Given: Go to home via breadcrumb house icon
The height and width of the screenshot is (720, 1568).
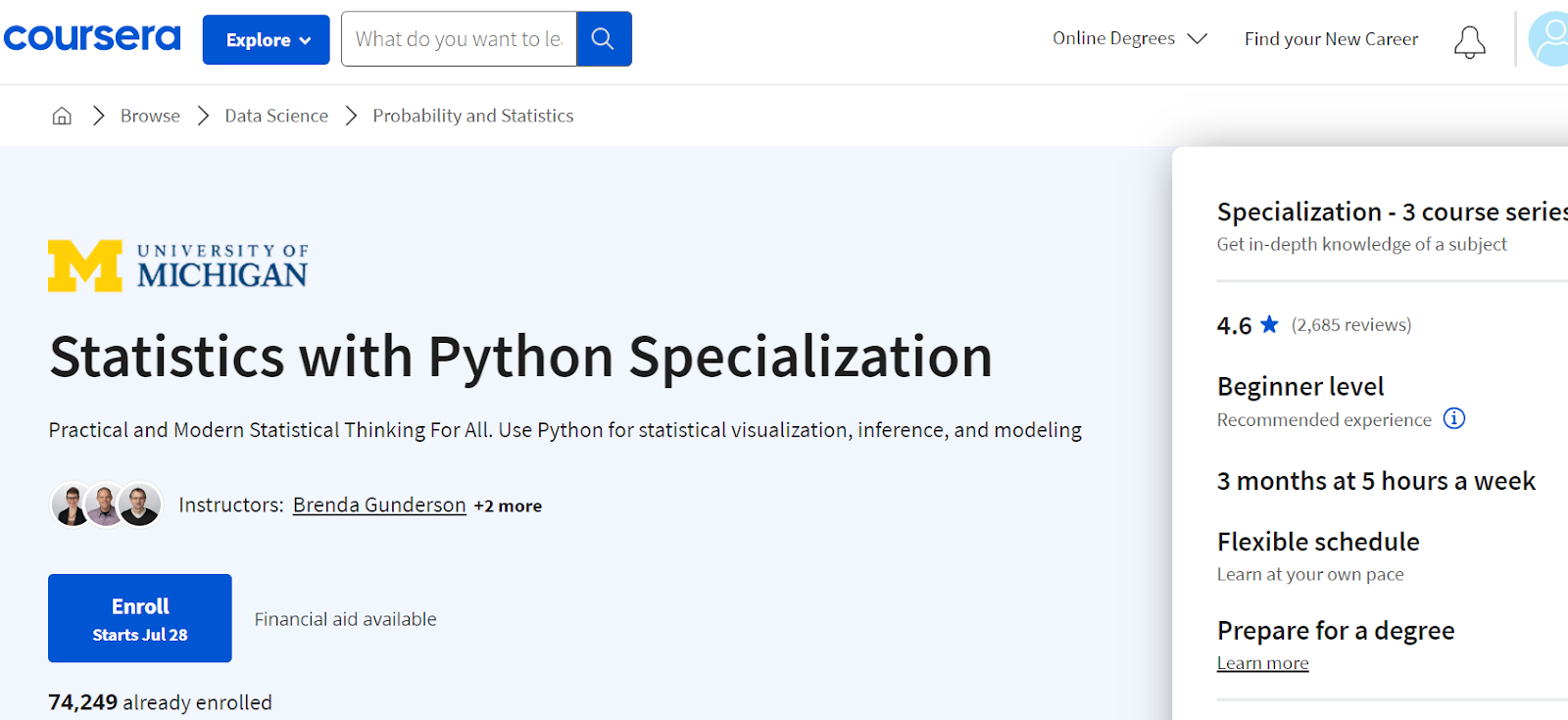Looking at the screenshot, I should click(62, 116).
